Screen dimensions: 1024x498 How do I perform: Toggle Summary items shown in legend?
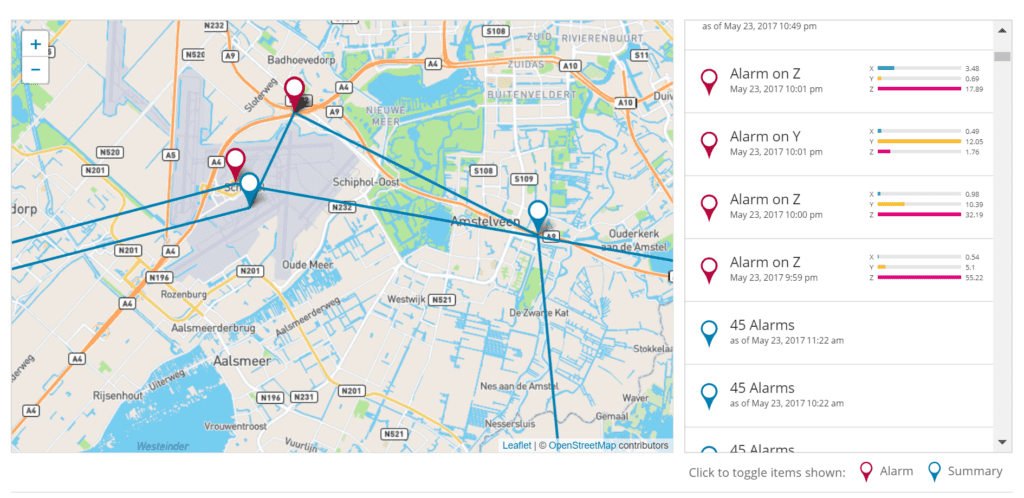(965, 471)
